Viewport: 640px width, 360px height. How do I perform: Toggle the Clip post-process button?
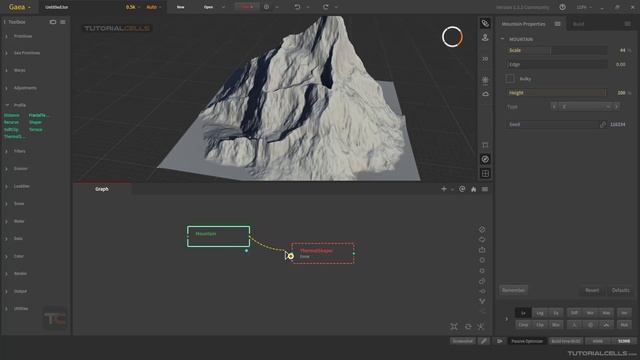pos(540,325)
